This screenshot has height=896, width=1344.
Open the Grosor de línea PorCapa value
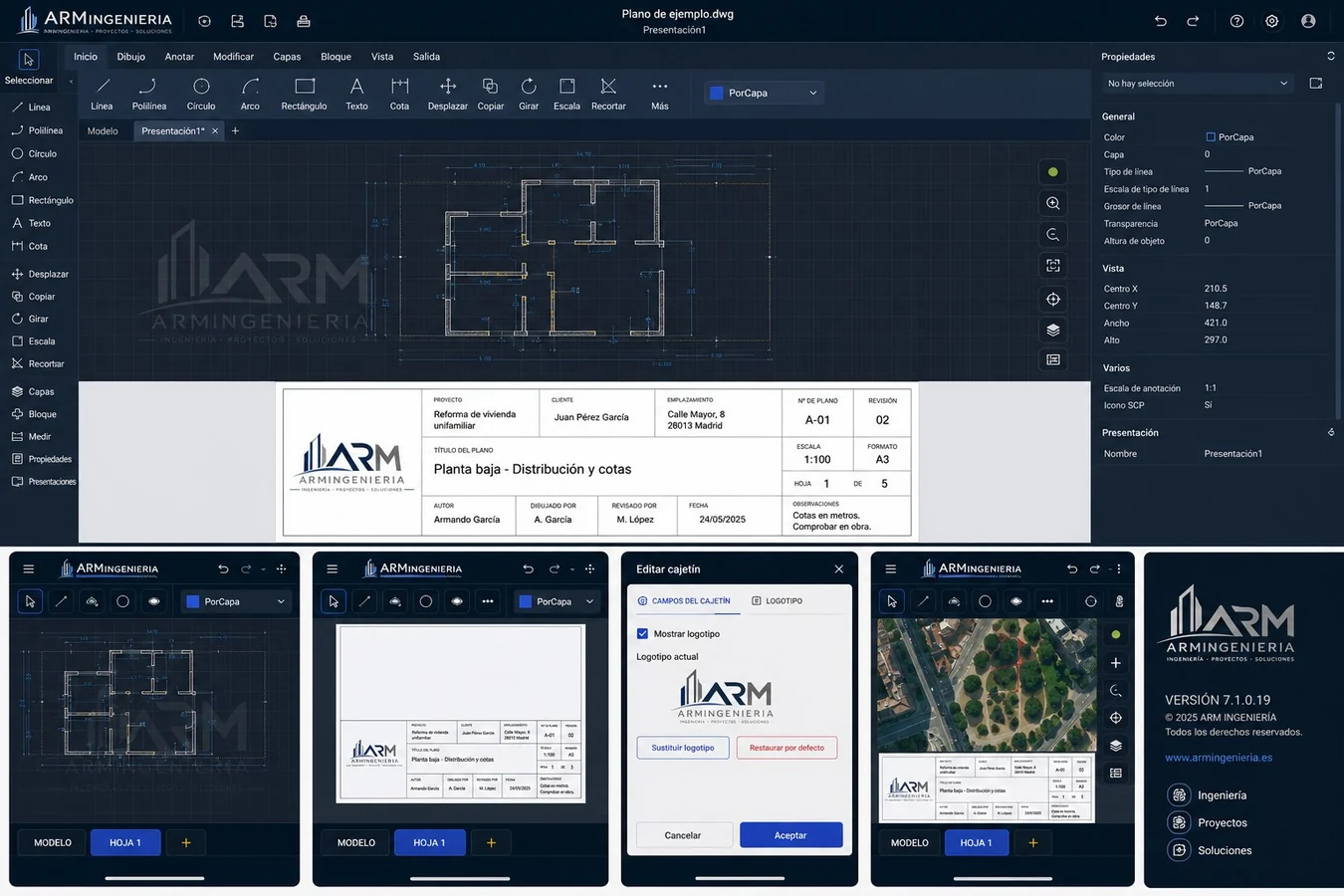pyautogui.click(x=1242, y=206)
